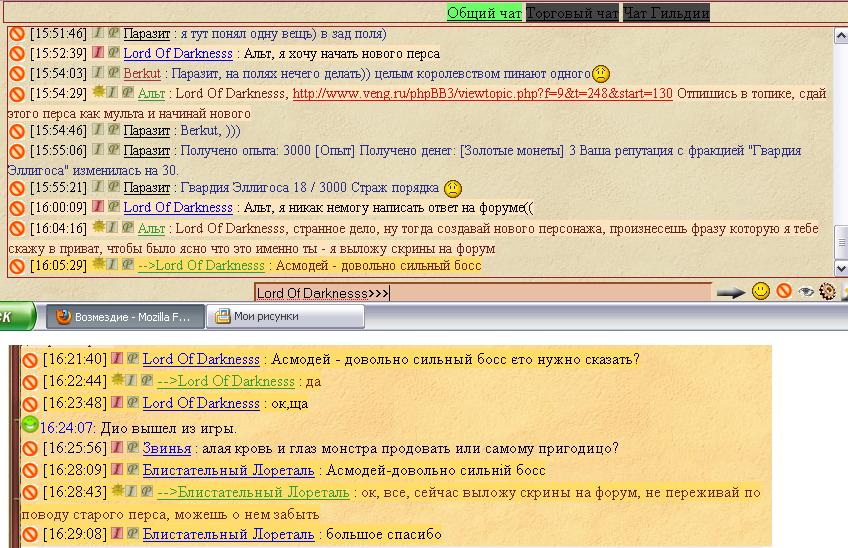Click ignore icon on the 15:55:21 message
848x548 pixels.
(17, 188)
